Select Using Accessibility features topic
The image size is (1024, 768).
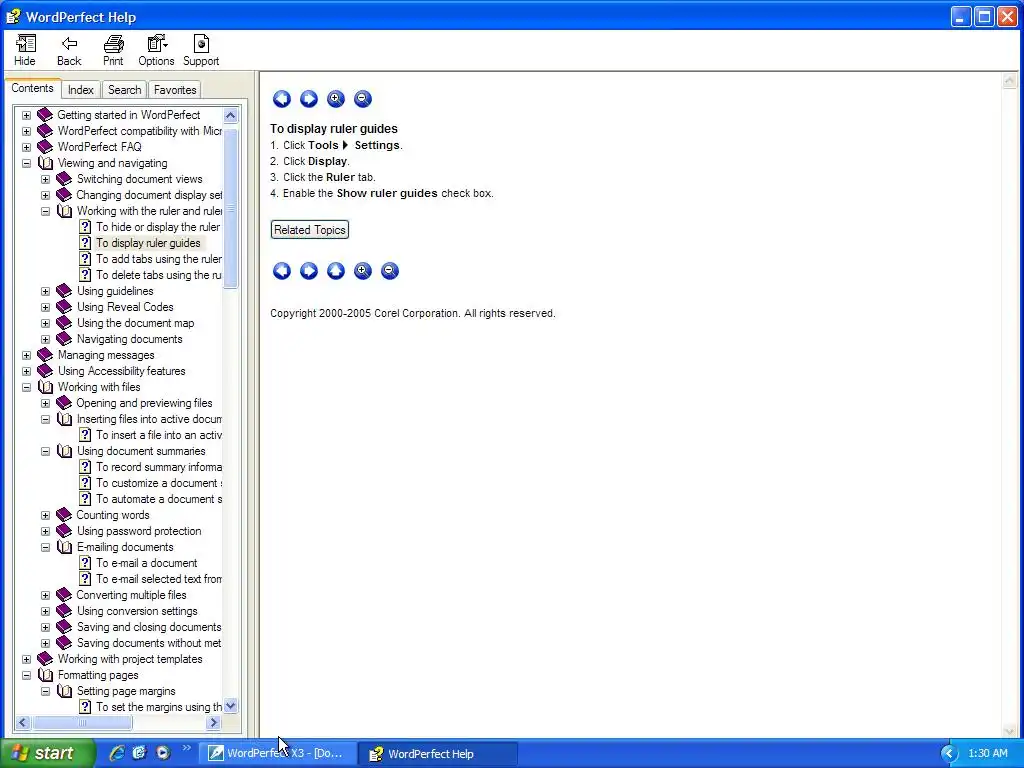click(121, 371)
